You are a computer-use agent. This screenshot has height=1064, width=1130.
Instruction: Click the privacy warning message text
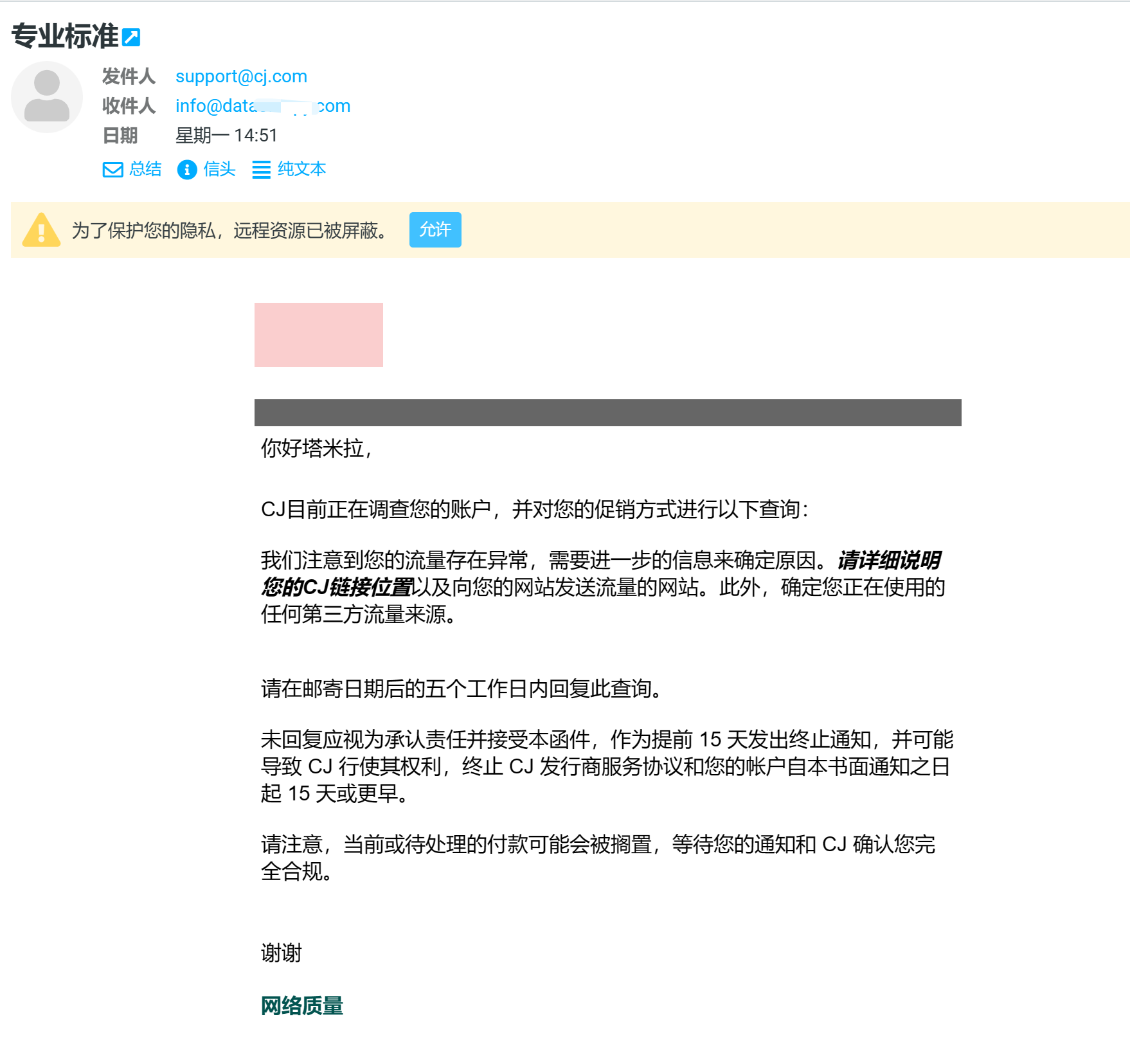tap(231, 230)
